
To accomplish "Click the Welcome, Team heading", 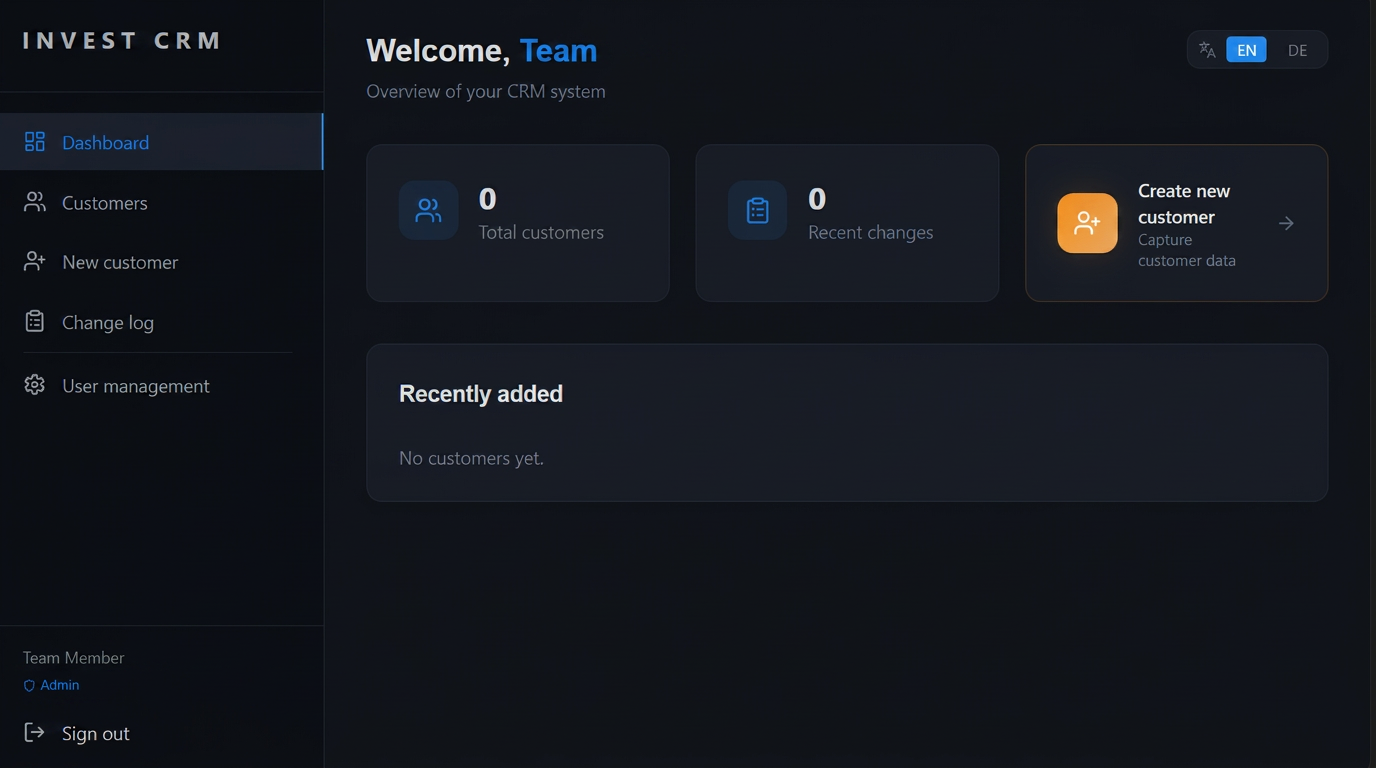I will click(482, 50).
